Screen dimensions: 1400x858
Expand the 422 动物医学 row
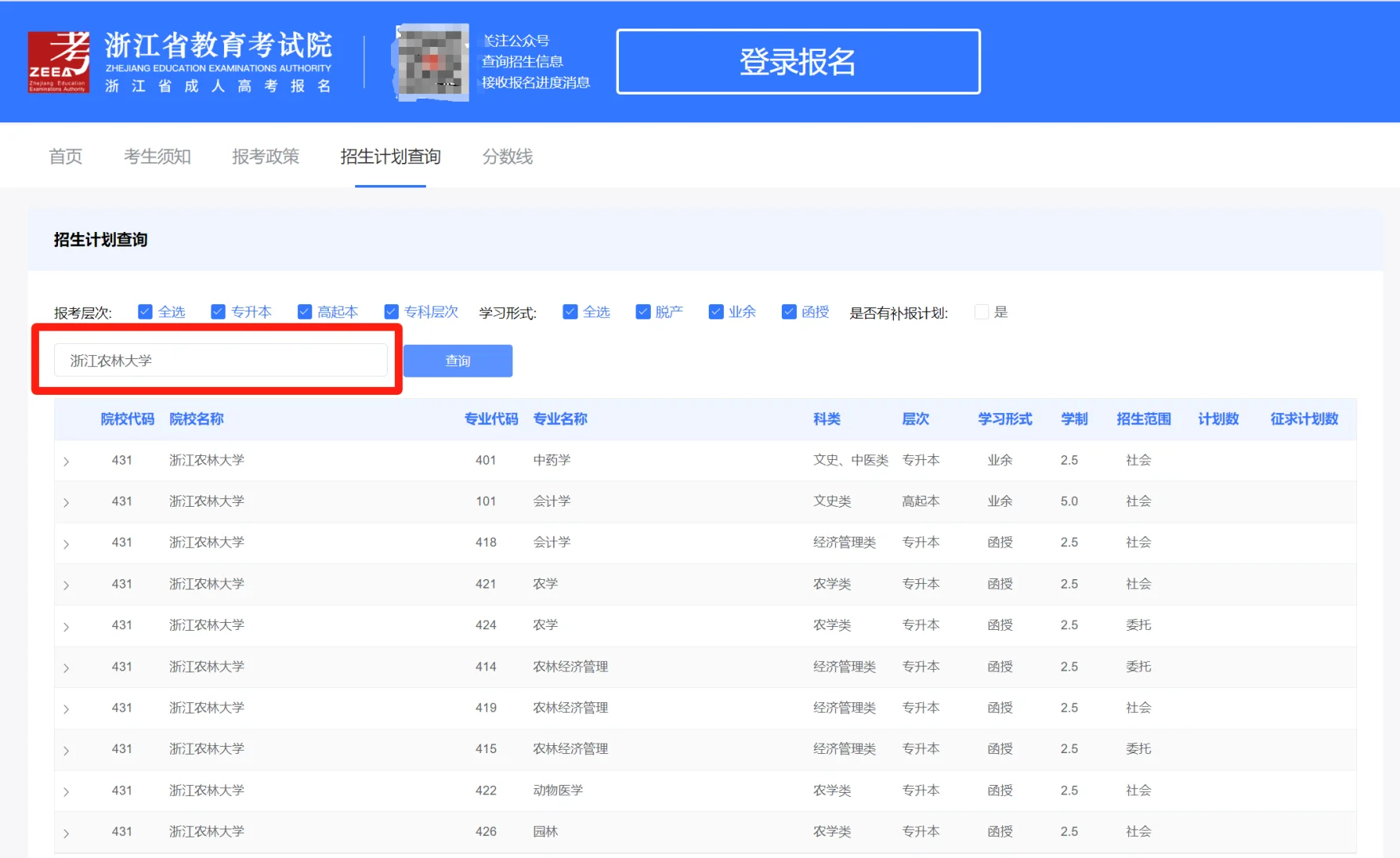66,792
